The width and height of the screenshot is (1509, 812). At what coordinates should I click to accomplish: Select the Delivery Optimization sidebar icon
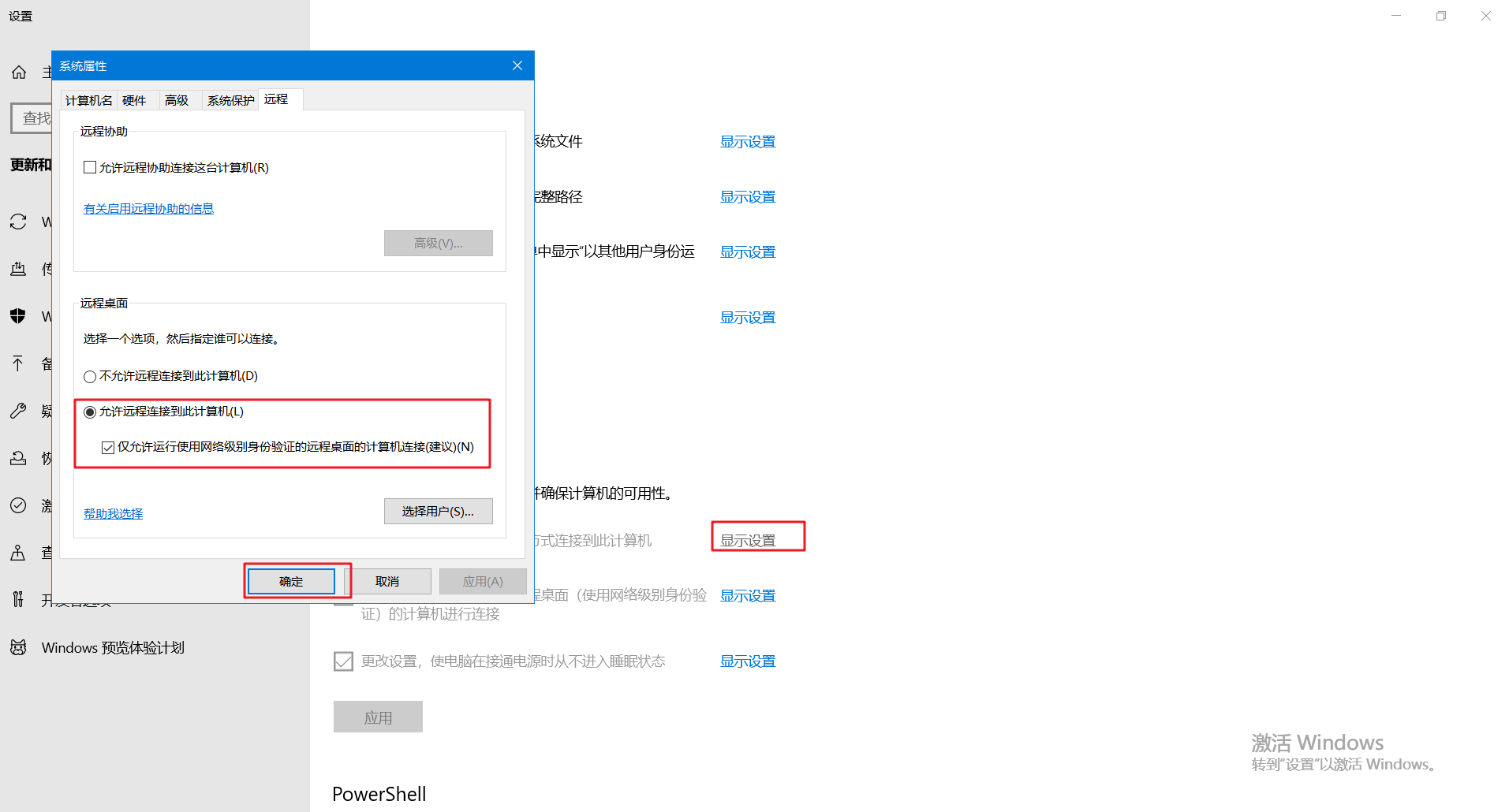[18, 270]
